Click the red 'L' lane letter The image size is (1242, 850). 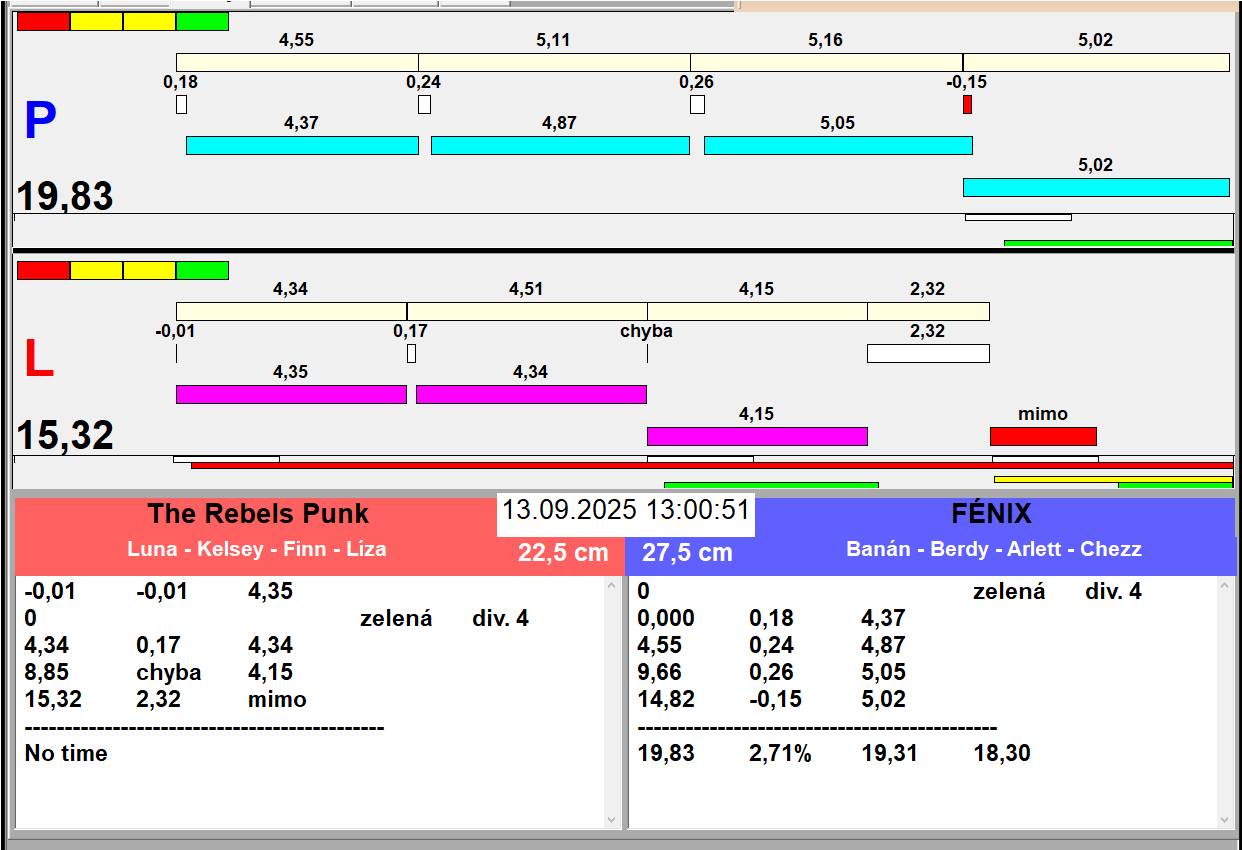[38, 360]
